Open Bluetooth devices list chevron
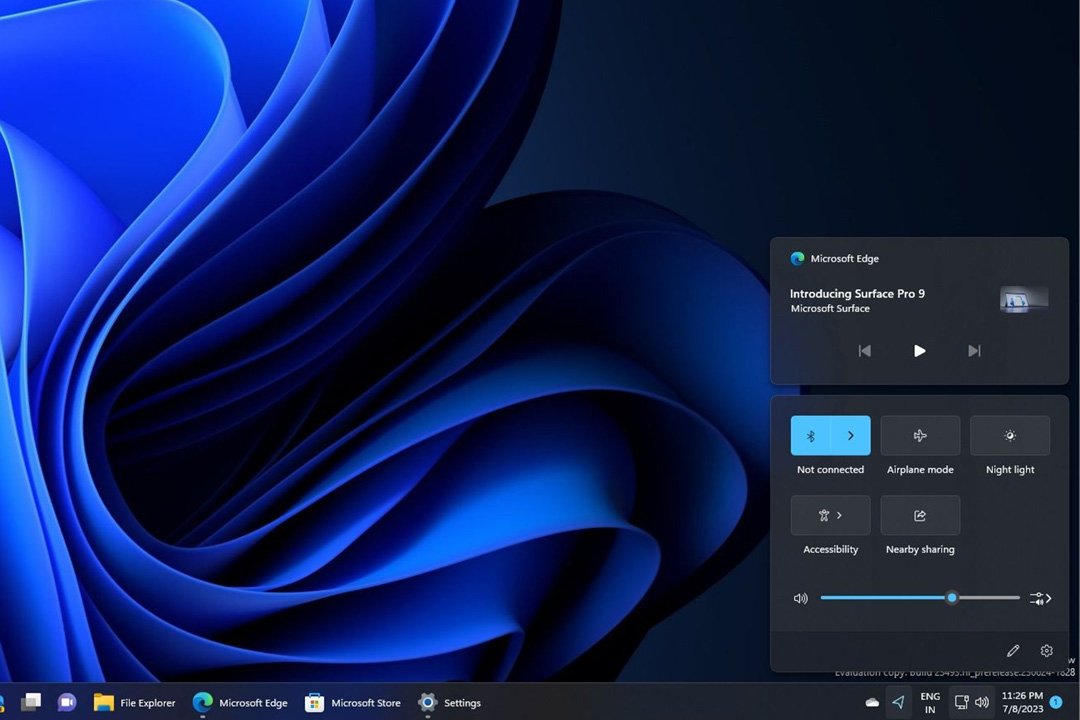Screen dimensions: 1080x720 pos(851,435)
